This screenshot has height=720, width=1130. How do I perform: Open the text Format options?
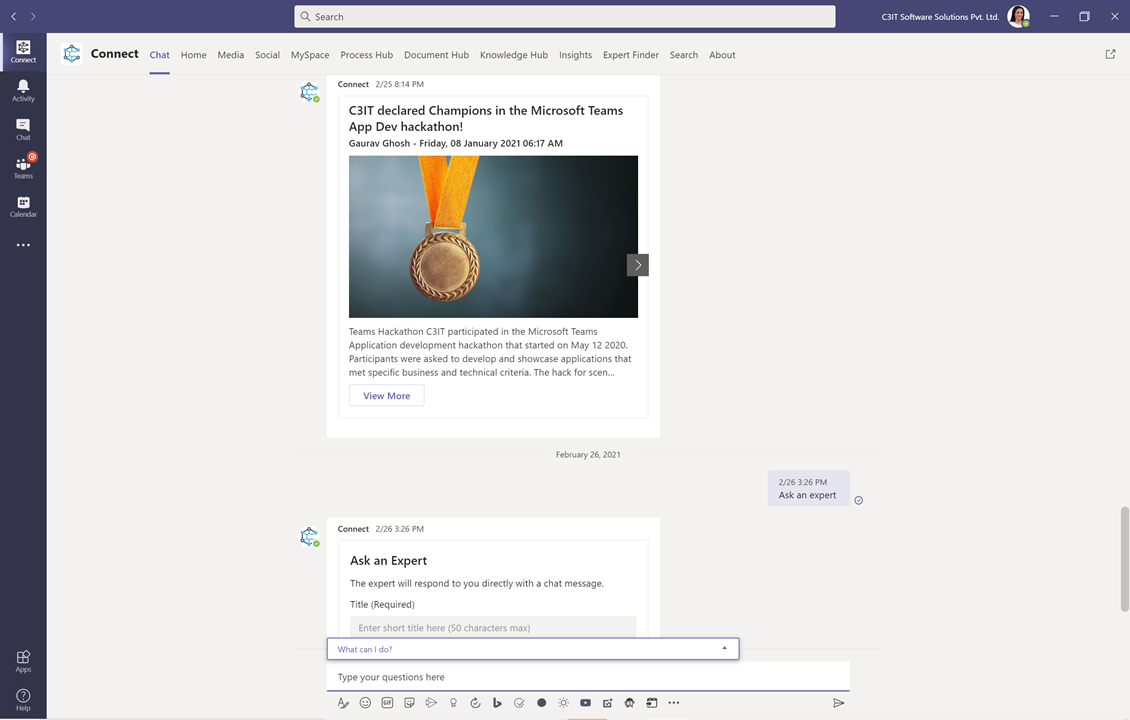click(x=343, y=703)
